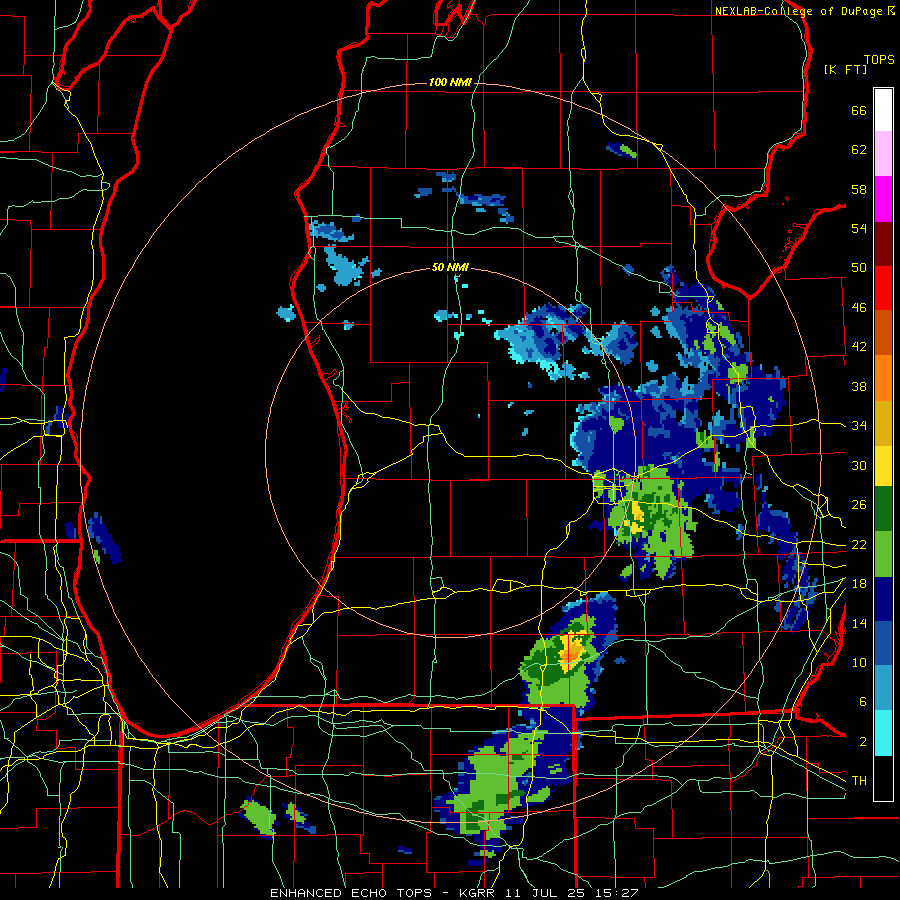Image resolution: width=900 pixels, height=900 pixels.
Task: Click the '50 NMI' range ring label
Action: pyautogui.click(x=450, y=267)
